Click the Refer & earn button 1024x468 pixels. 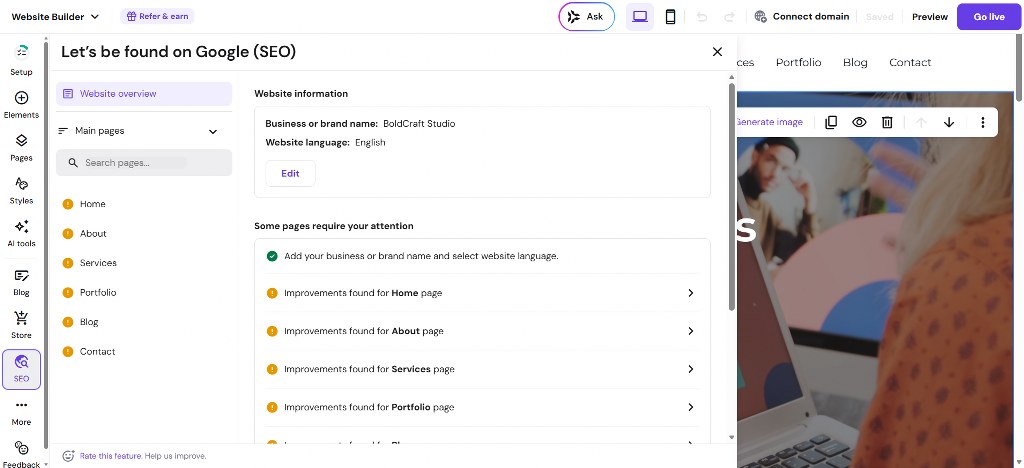coord(157,16)
